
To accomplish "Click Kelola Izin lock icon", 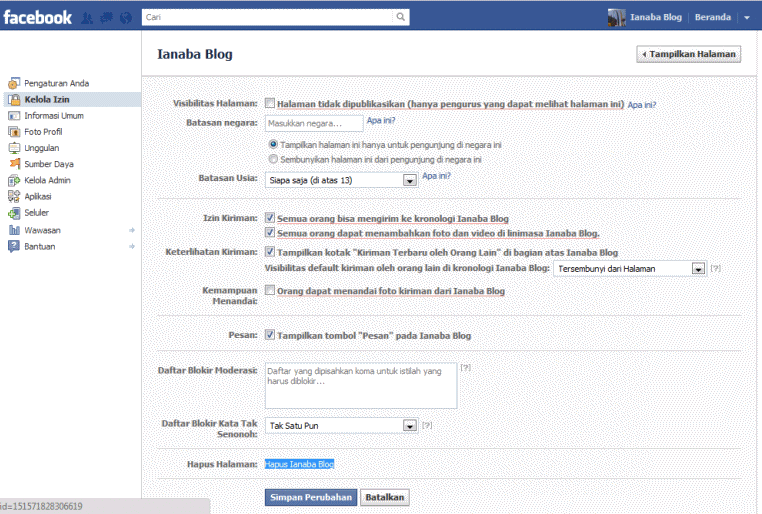I will point(14,100).
